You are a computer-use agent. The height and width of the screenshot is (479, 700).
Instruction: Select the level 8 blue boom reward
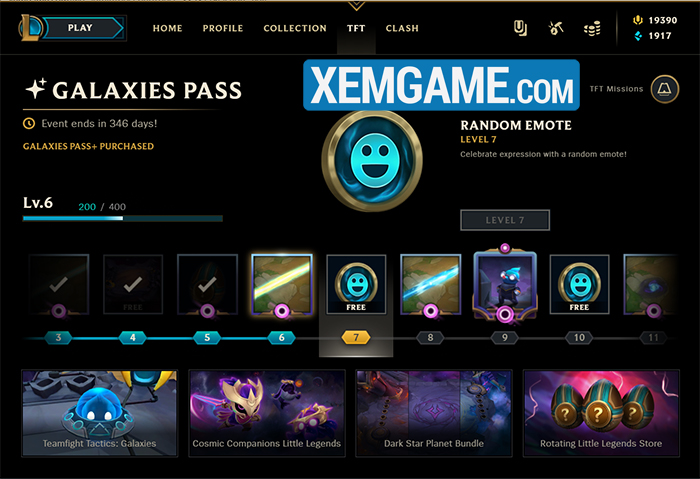coord(430,284)
